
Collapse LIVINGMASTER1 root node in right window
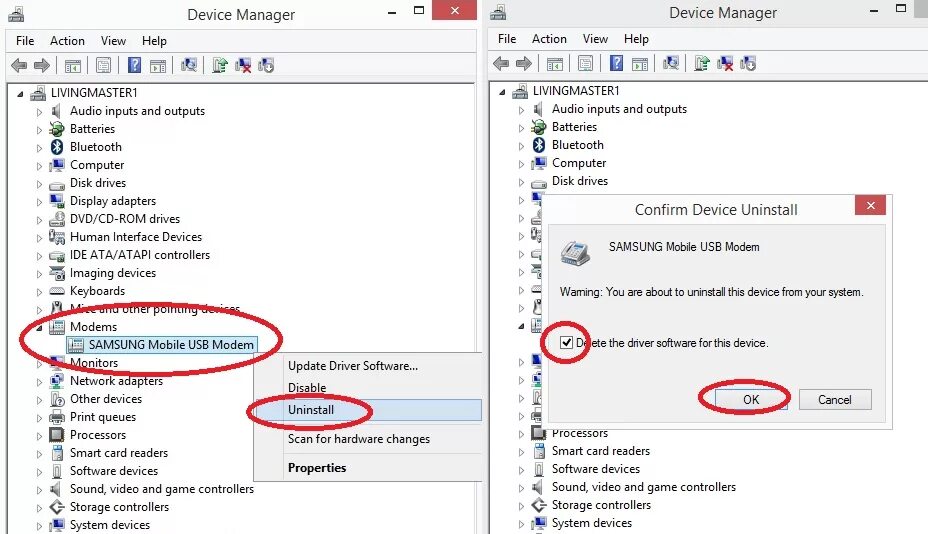pos(502,92)
